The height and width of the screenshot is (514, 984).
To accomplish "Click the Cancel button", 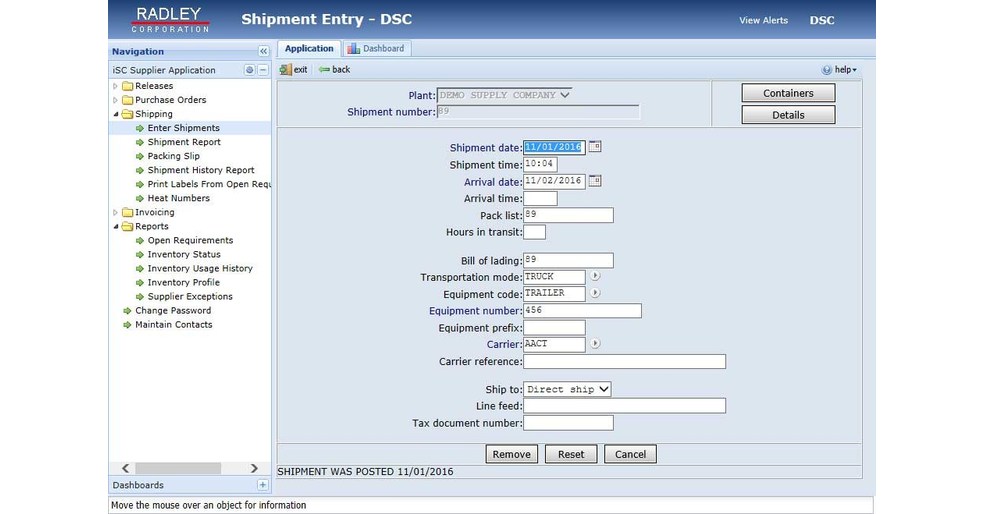I will (630, 454).
